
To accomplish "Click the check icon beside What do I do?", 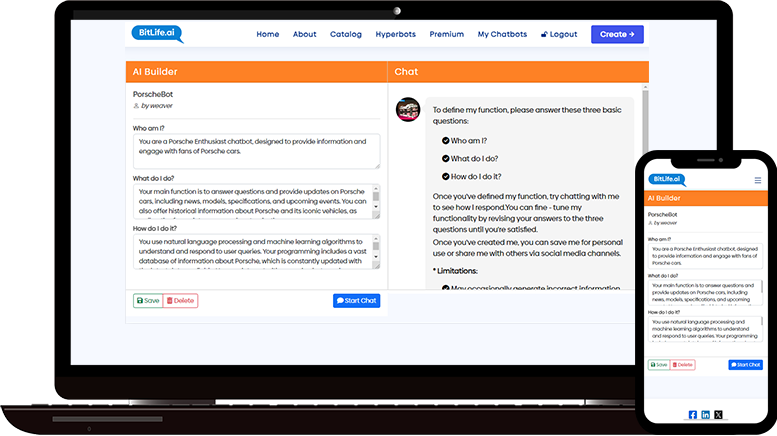I will (x=445, y=159).
